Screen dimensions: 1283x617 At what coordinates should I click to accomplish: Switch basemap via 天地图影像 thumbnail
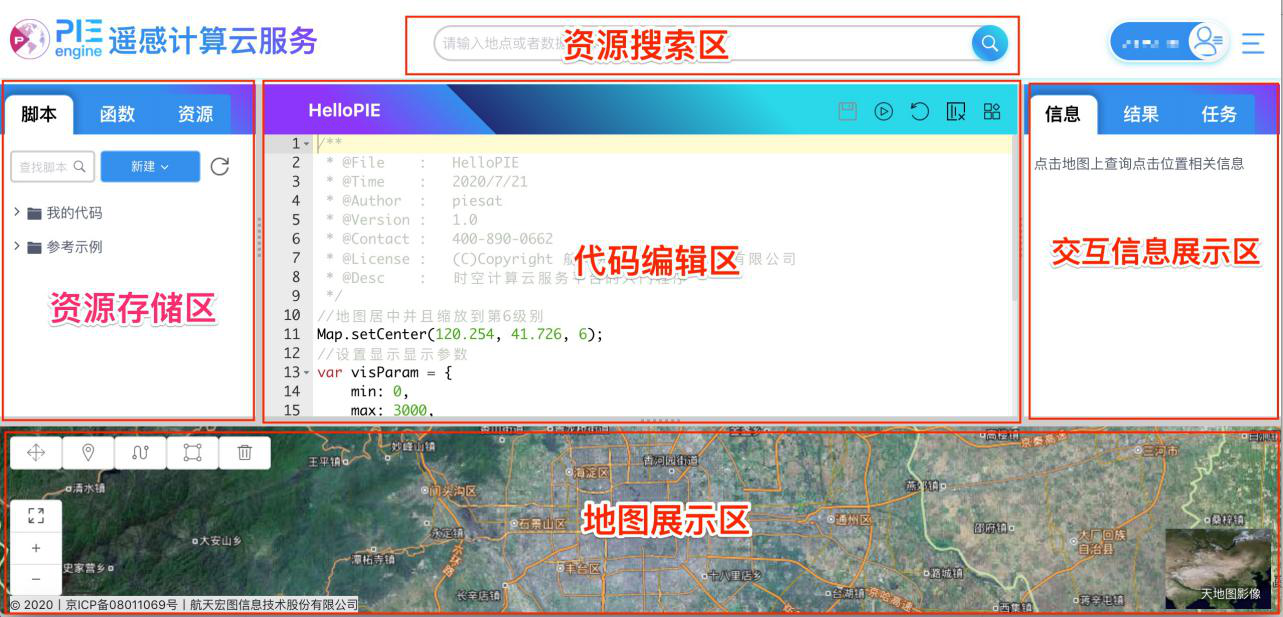click(x=1218, y=569)
